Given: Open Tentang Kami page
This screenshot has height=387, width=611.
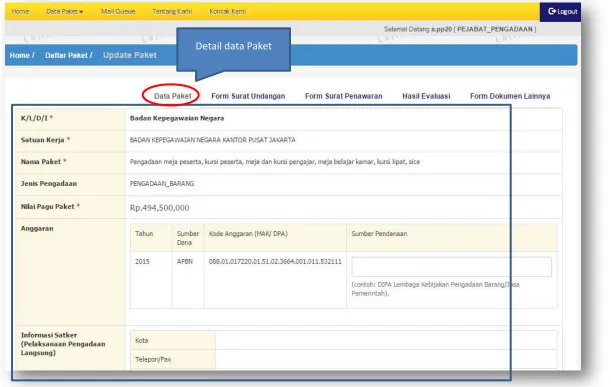Looking at the screenshot, I should tap(172, 12).
